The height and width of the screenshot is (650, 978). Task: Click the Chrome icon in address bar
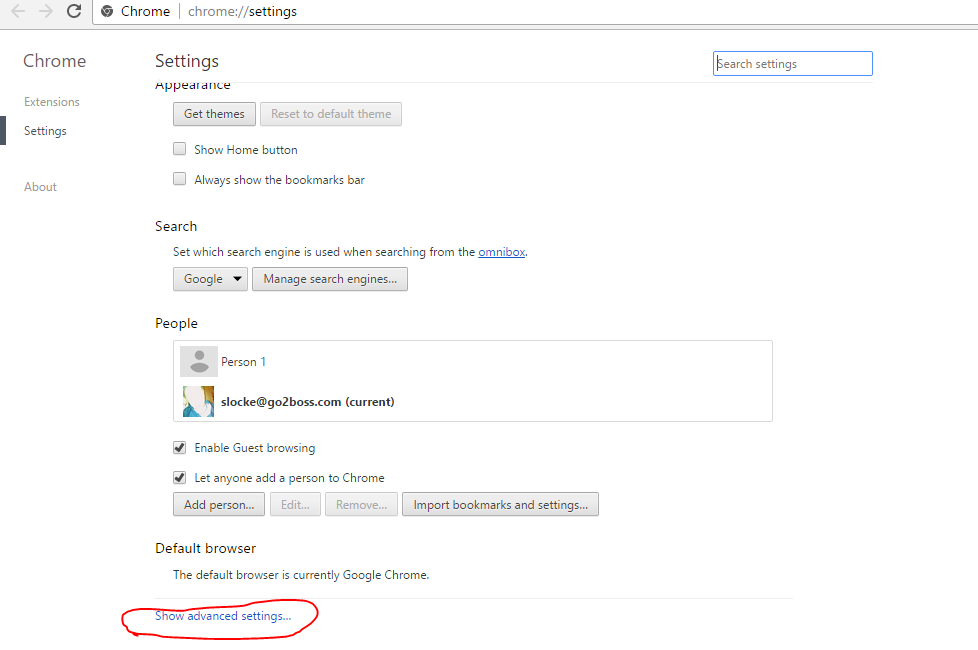pos(107,11)
